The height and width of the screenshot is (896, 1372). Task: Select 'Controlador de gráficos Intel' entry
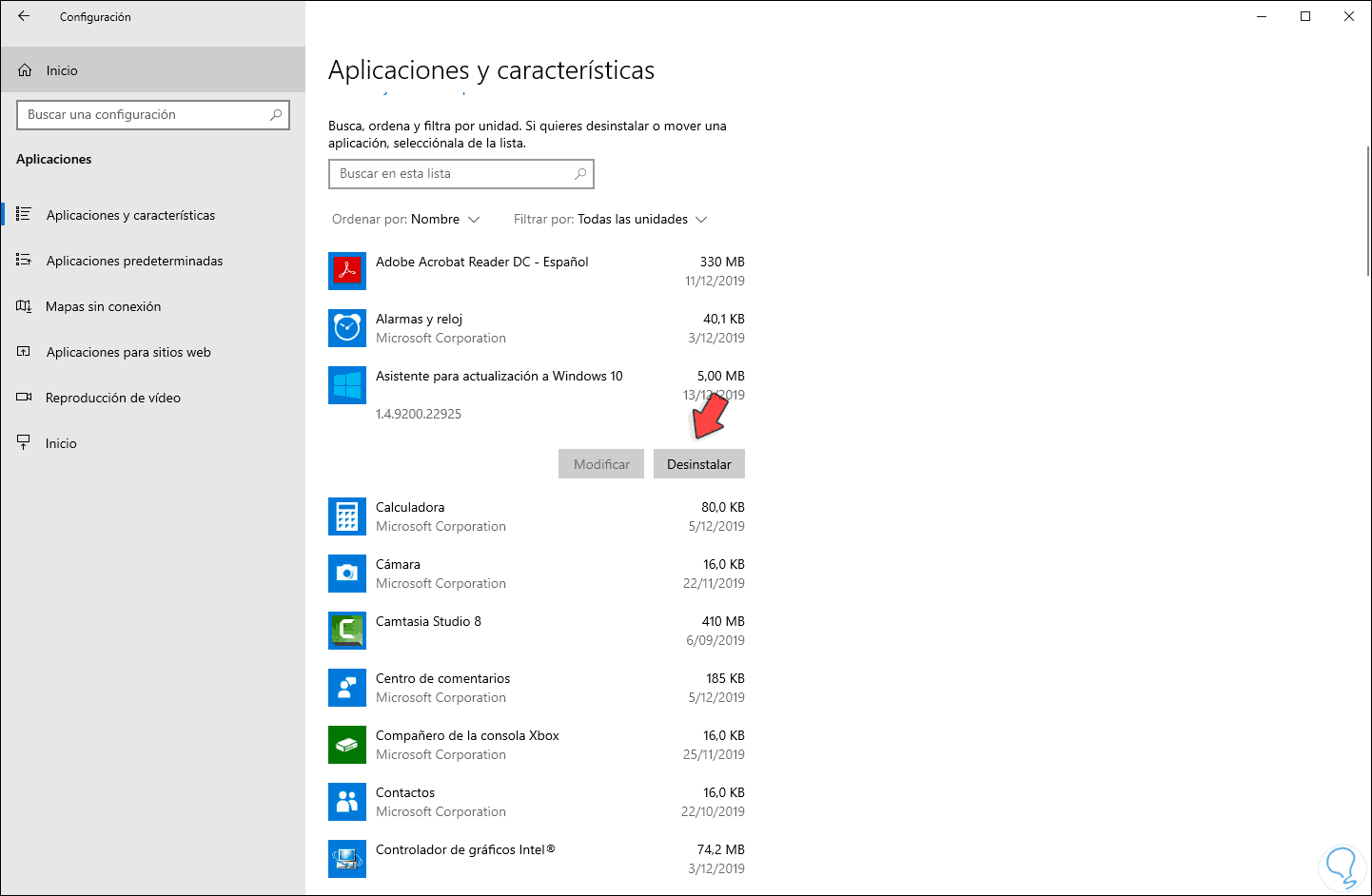pyautogui.click(x=465, y=849)
